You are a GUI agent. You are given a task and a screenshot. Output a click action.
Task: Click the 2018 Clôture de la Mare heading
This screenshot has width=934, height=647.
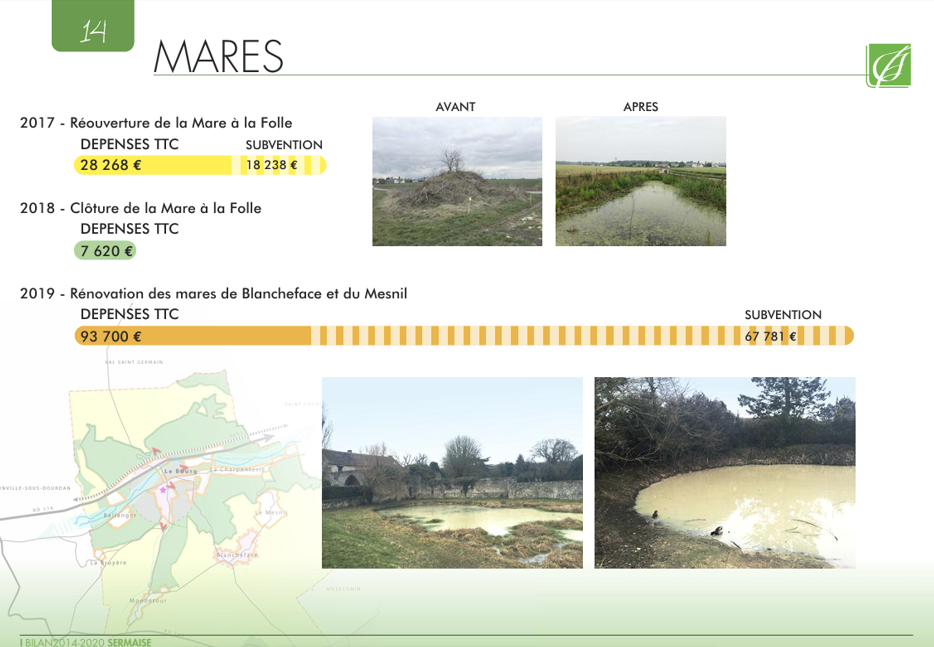(141, 208)
